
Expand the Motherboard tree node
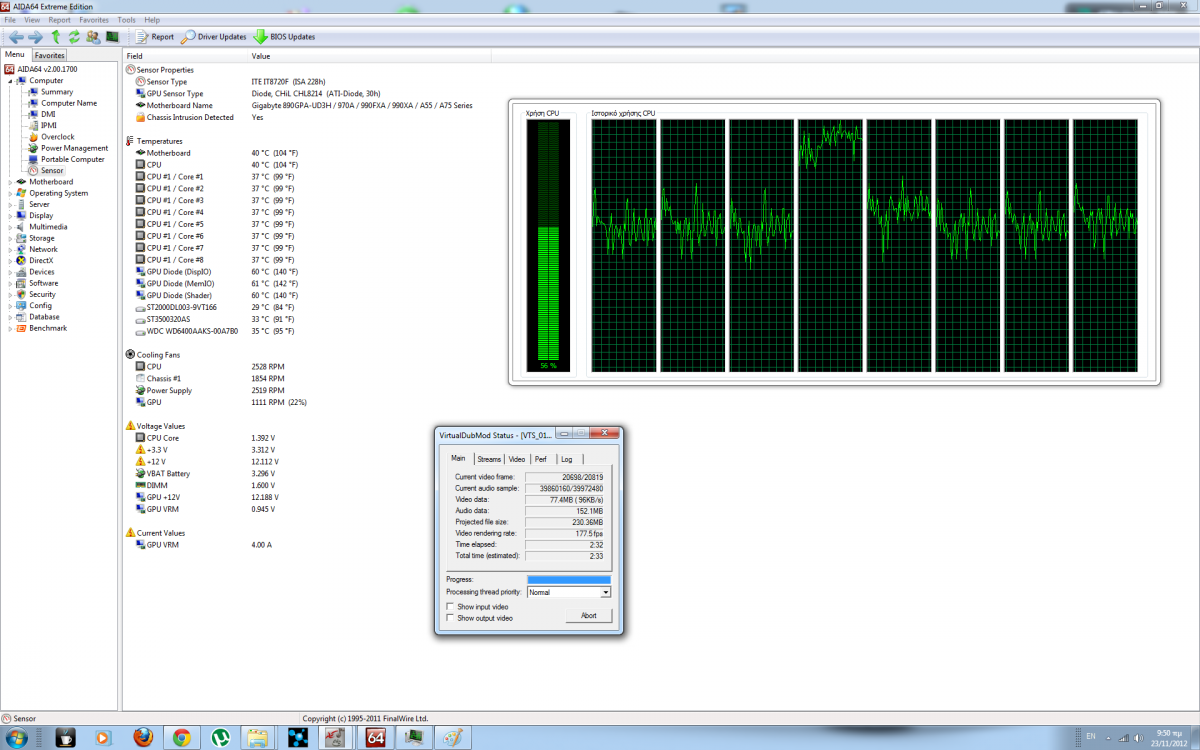10,182
